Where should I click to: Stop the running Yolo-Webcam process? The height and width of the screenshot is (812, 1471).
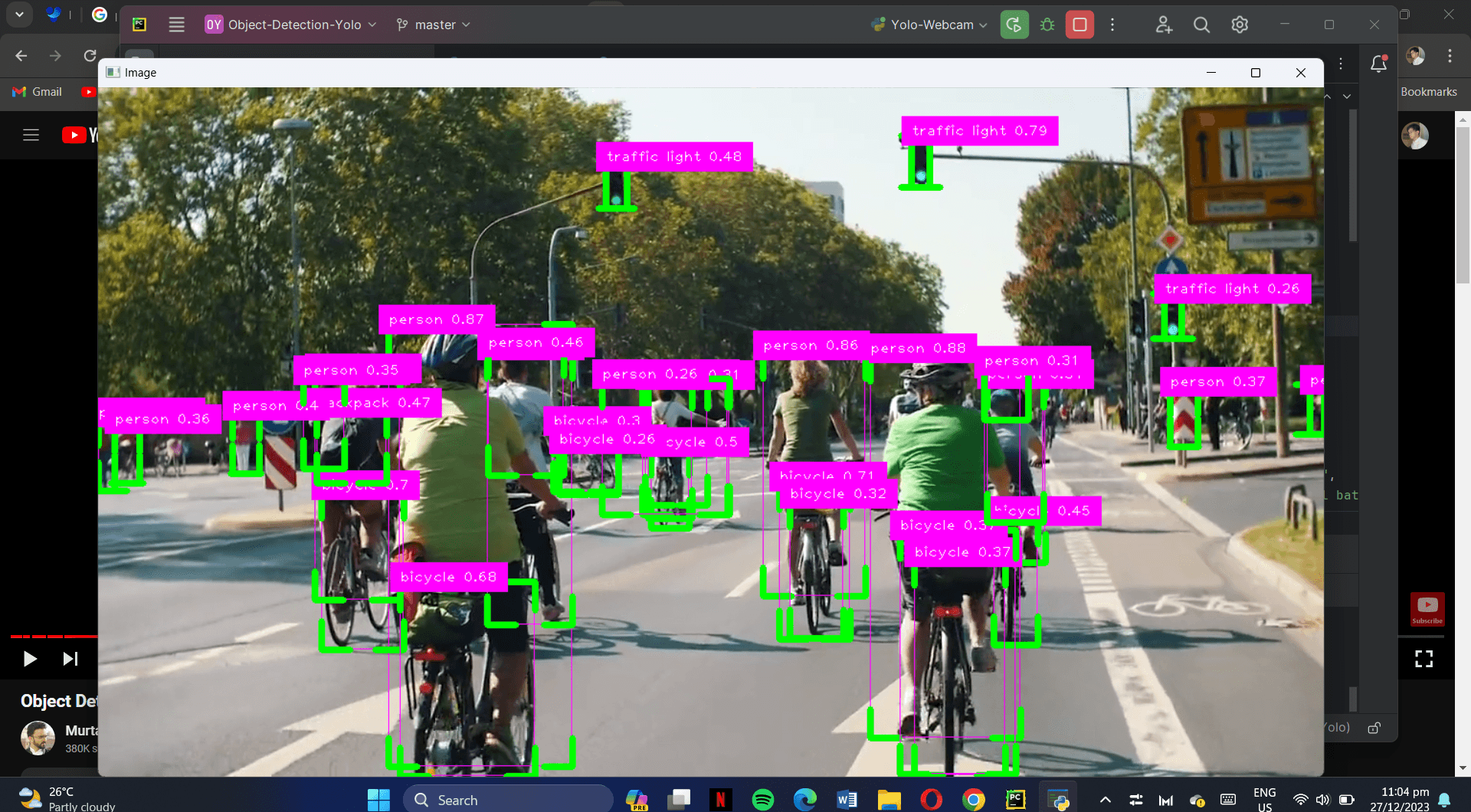1079,25
